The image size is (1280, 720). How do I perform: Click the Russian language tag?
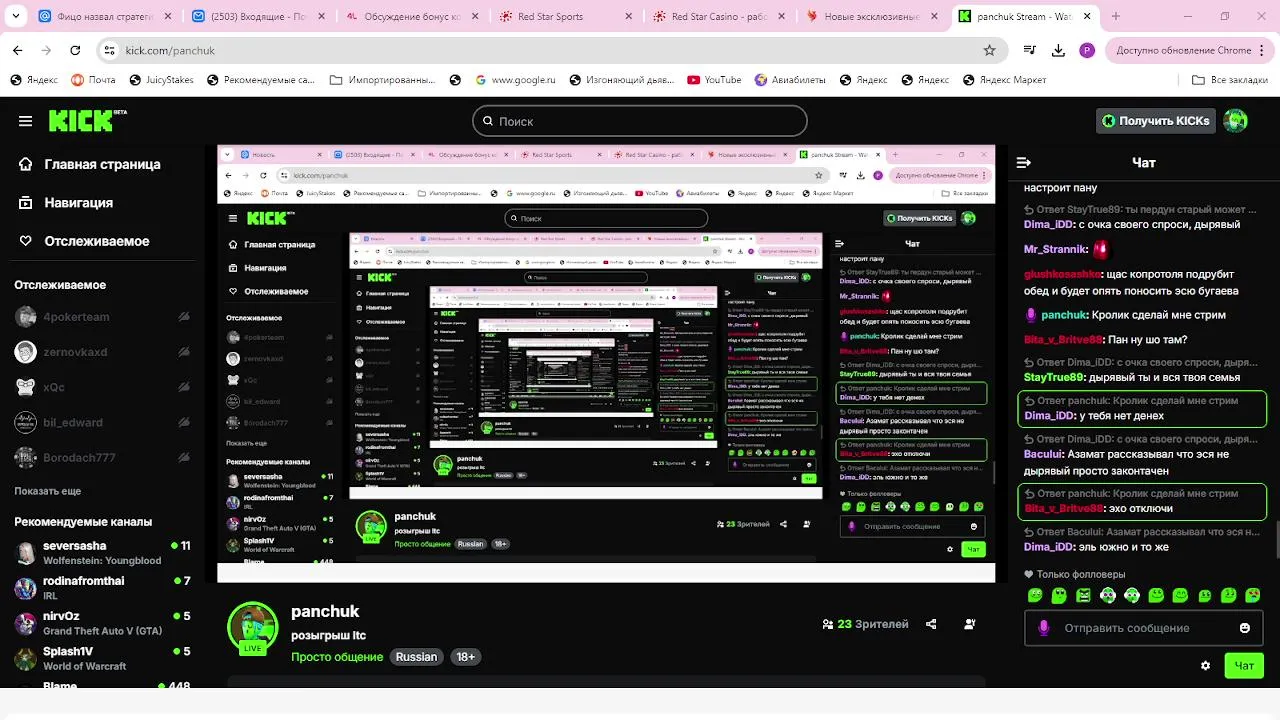pos(416,657)
